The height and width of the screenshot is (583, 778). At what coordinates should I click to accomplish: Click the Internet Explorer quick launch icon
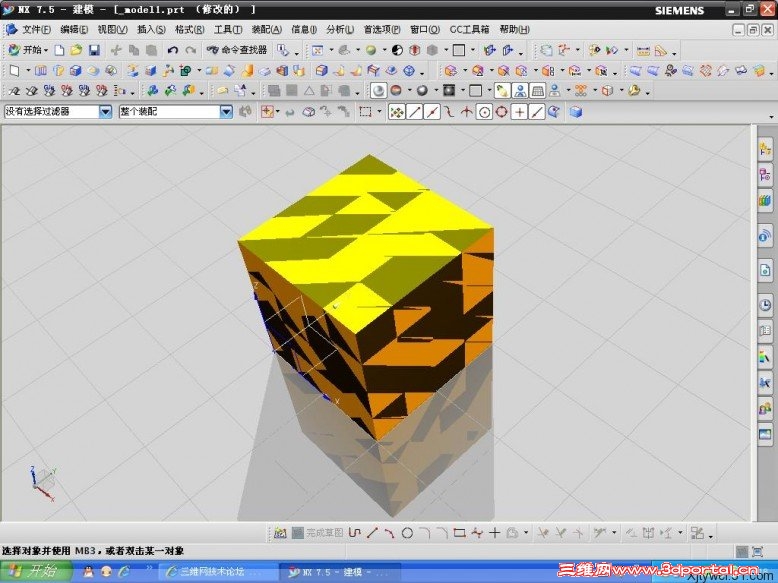[x=124, y=572]
